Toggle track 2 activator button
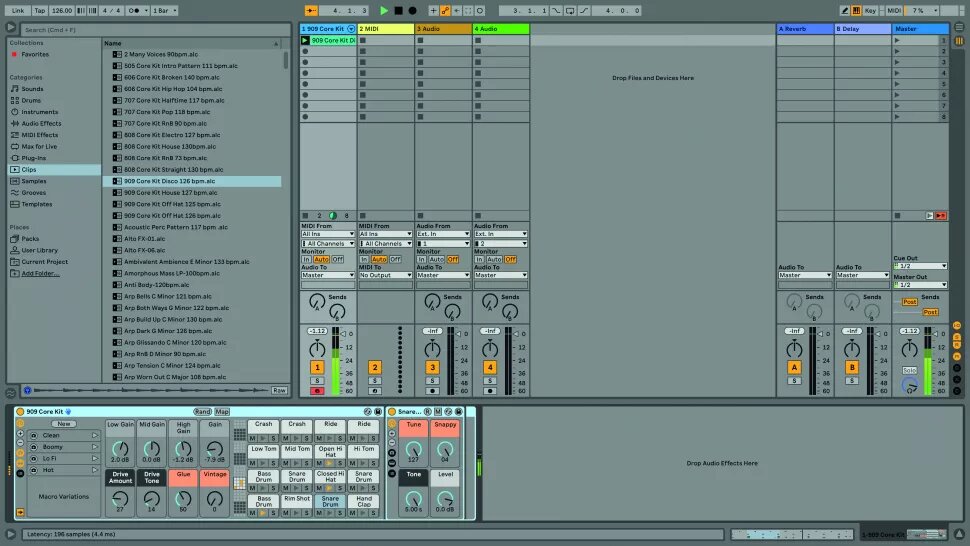The height and width of the screenshot is (546, 970). pos(375,368)
